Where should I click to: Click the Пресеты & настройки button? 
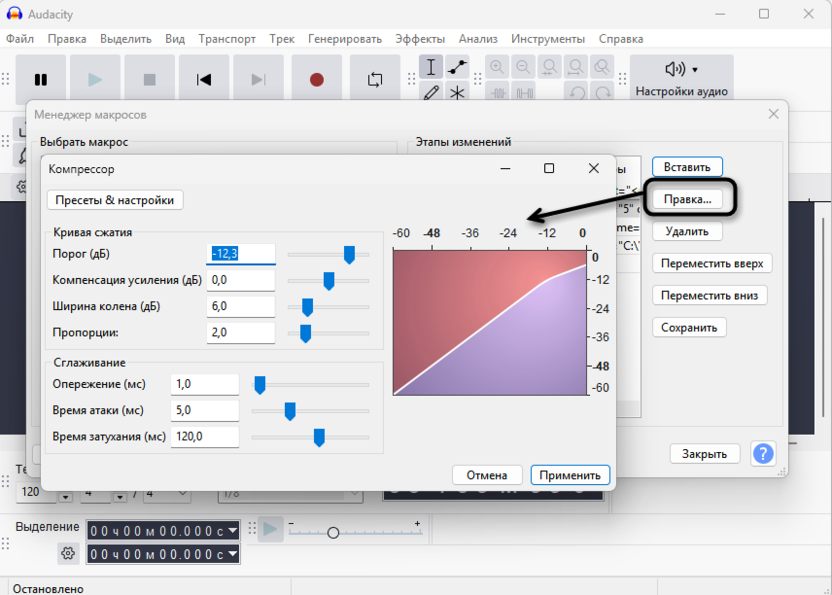[x=115, y=200]
